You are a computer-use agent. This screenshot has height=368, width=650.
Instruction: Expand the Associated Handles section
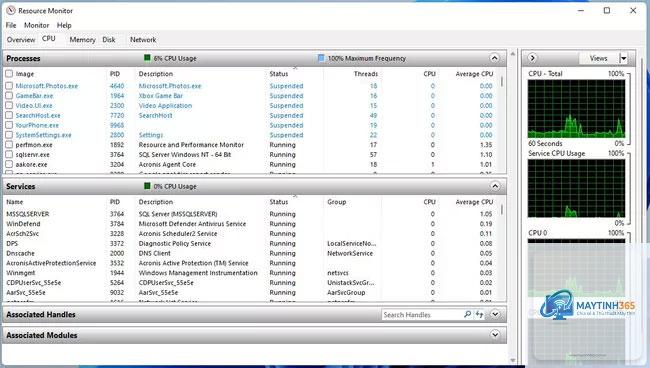495,314
